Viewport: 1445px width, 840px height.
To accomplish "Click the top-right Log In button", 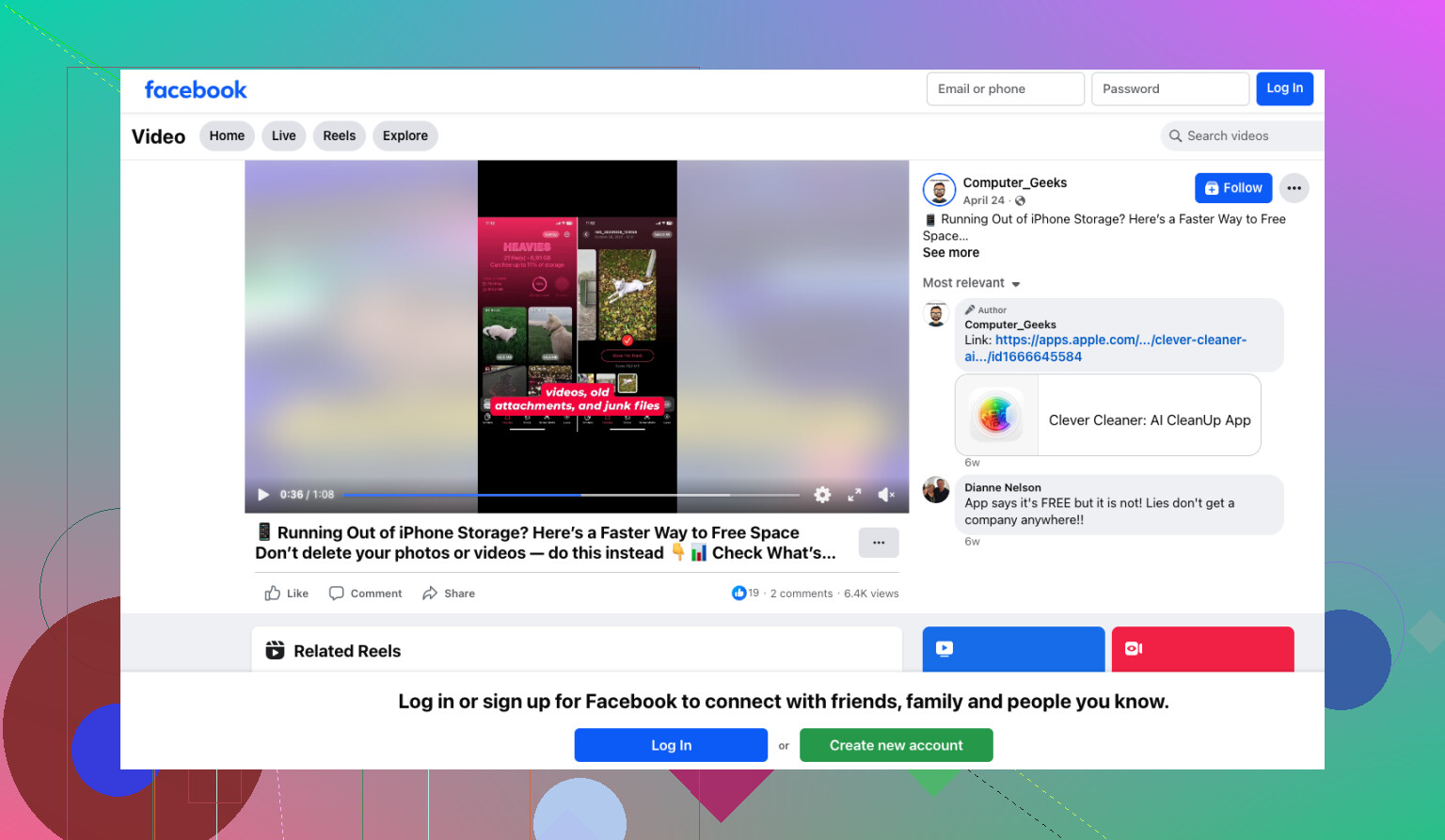I will coord(1285,88).
